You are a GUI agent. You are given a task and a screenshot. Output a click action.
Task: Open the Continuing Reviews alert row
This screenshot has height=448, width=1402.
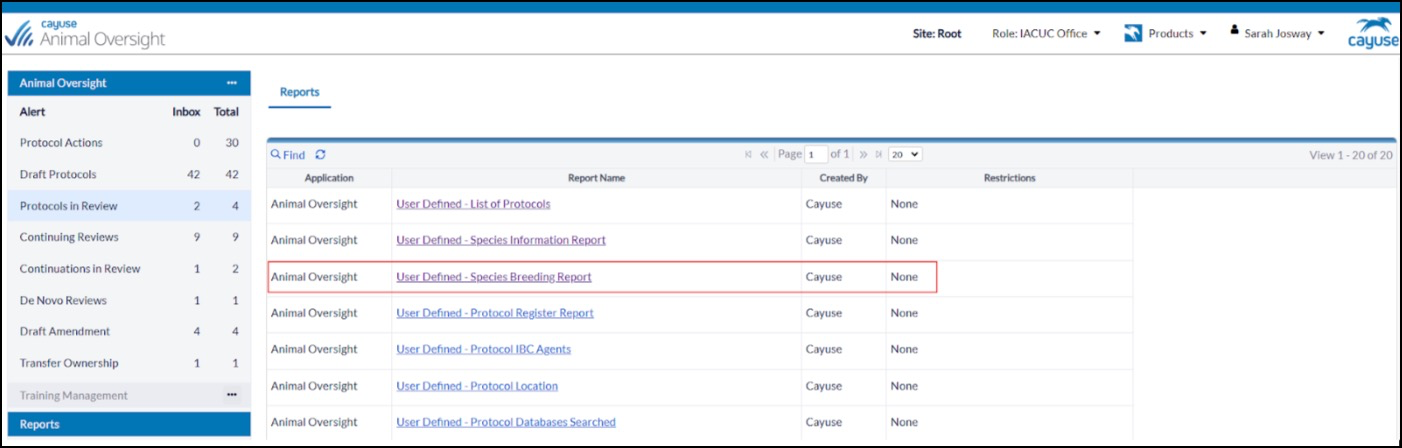pos(129,237)
